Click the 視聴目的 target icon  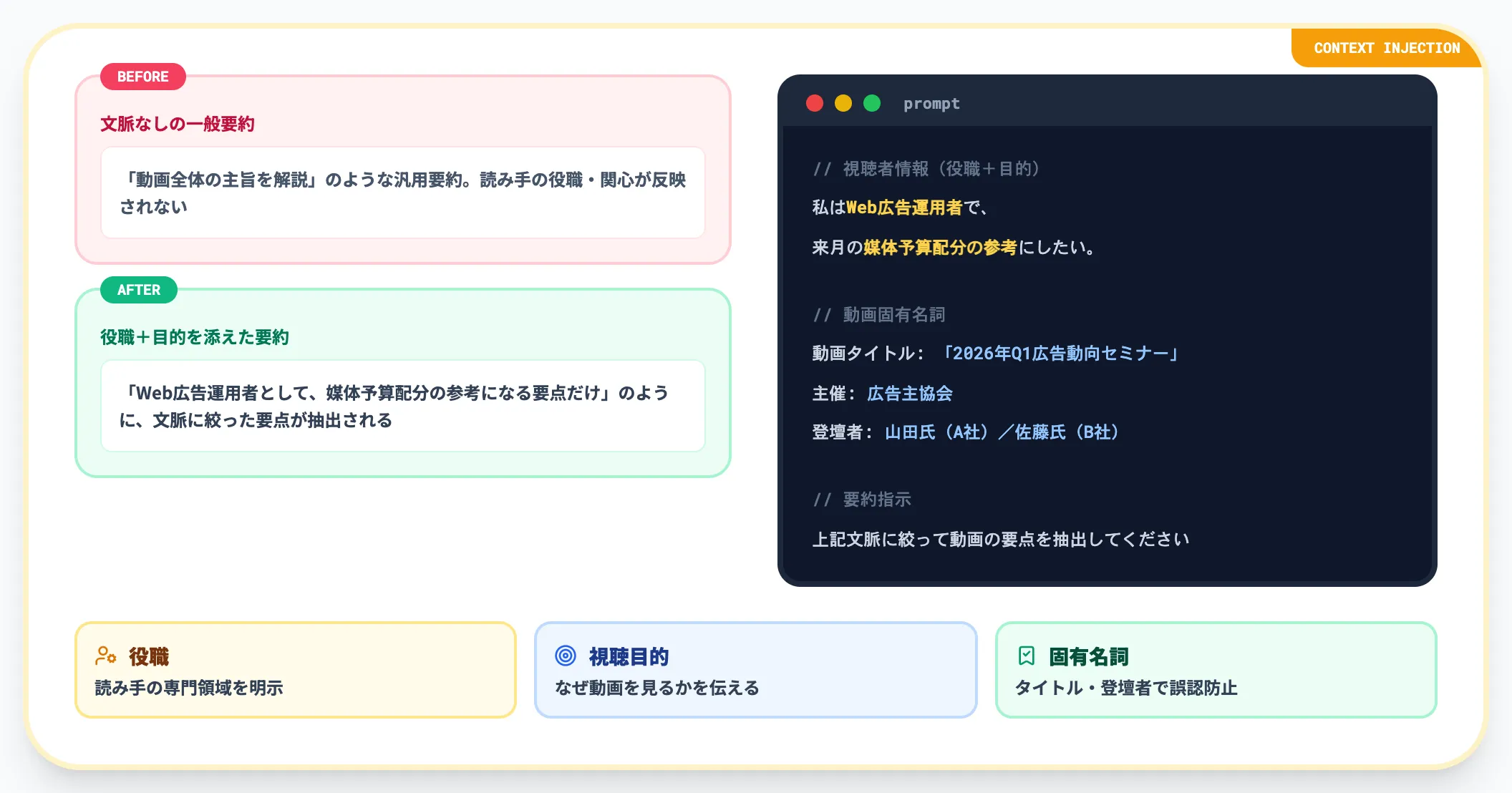tap(566, 656)
